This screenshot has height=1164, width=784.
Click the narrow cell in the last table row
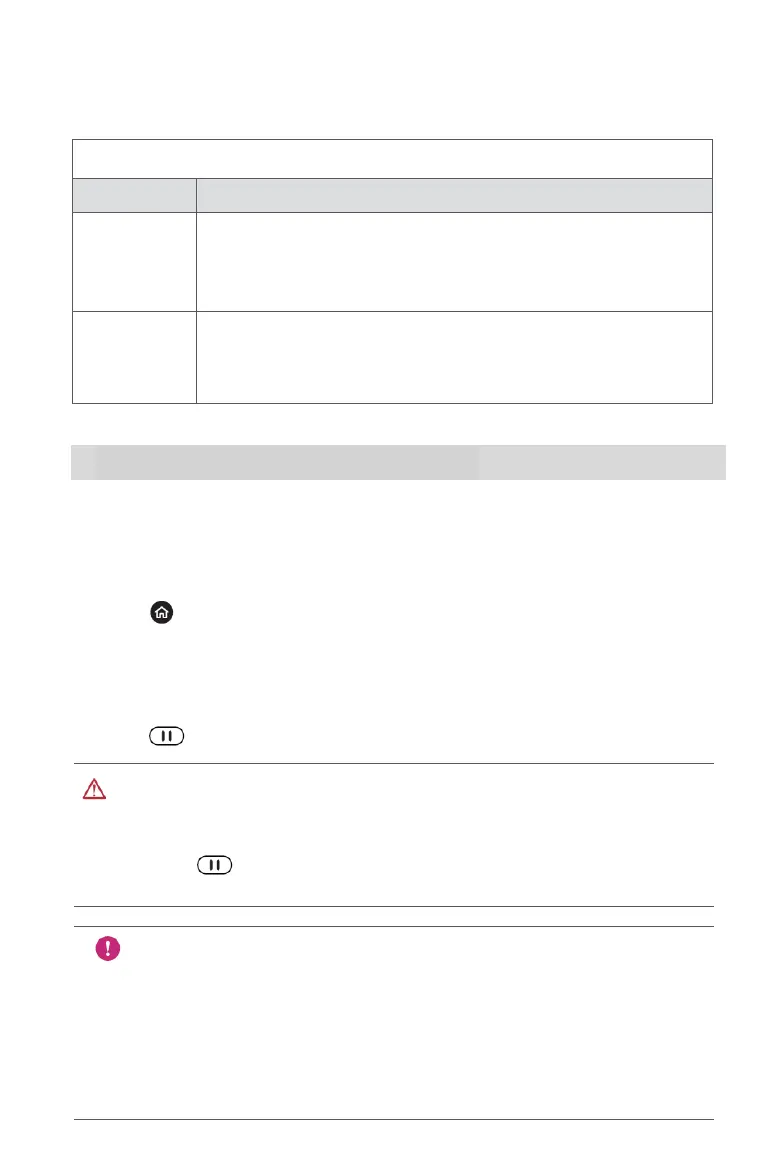click(x=134, y=357)
